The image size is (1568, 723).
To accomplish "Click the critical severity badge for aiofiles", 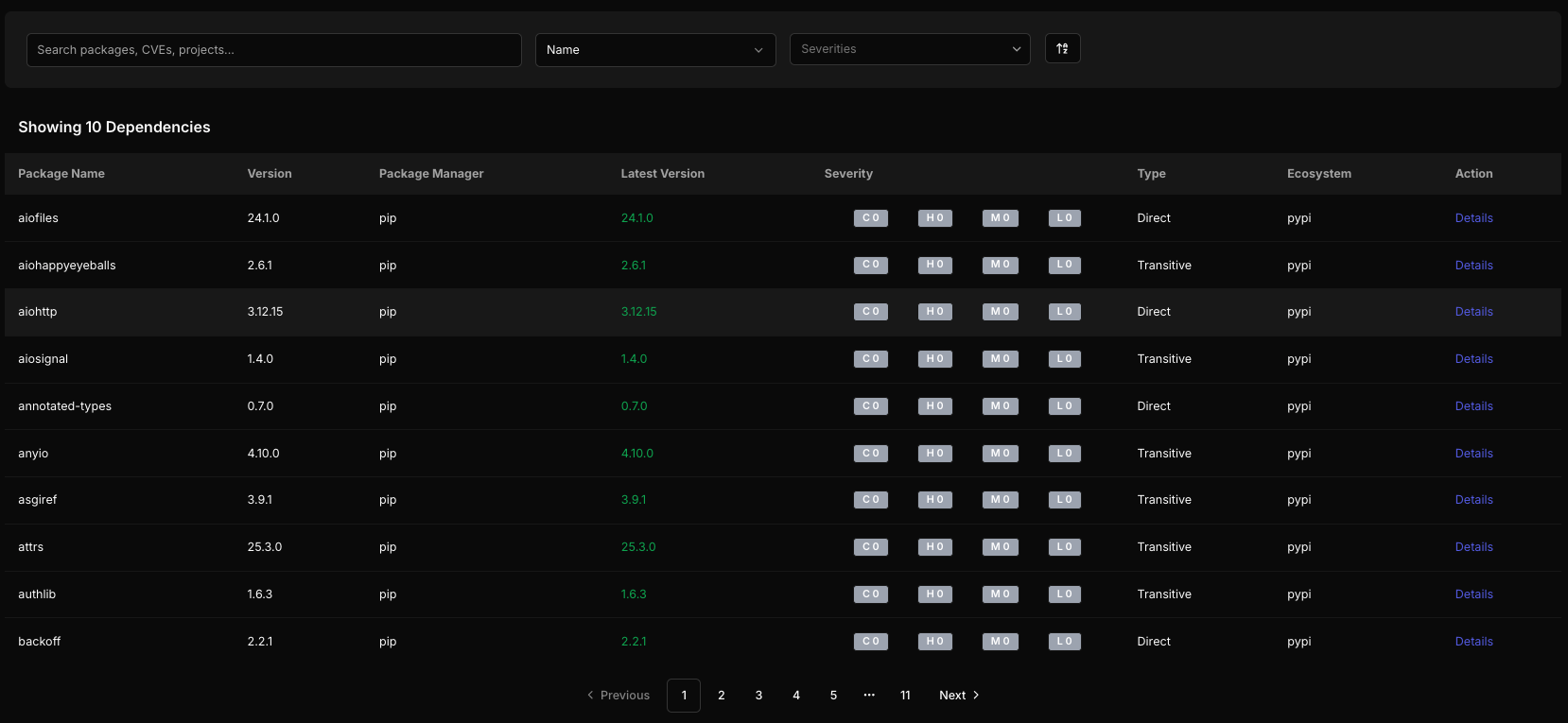I will (871, 218).
